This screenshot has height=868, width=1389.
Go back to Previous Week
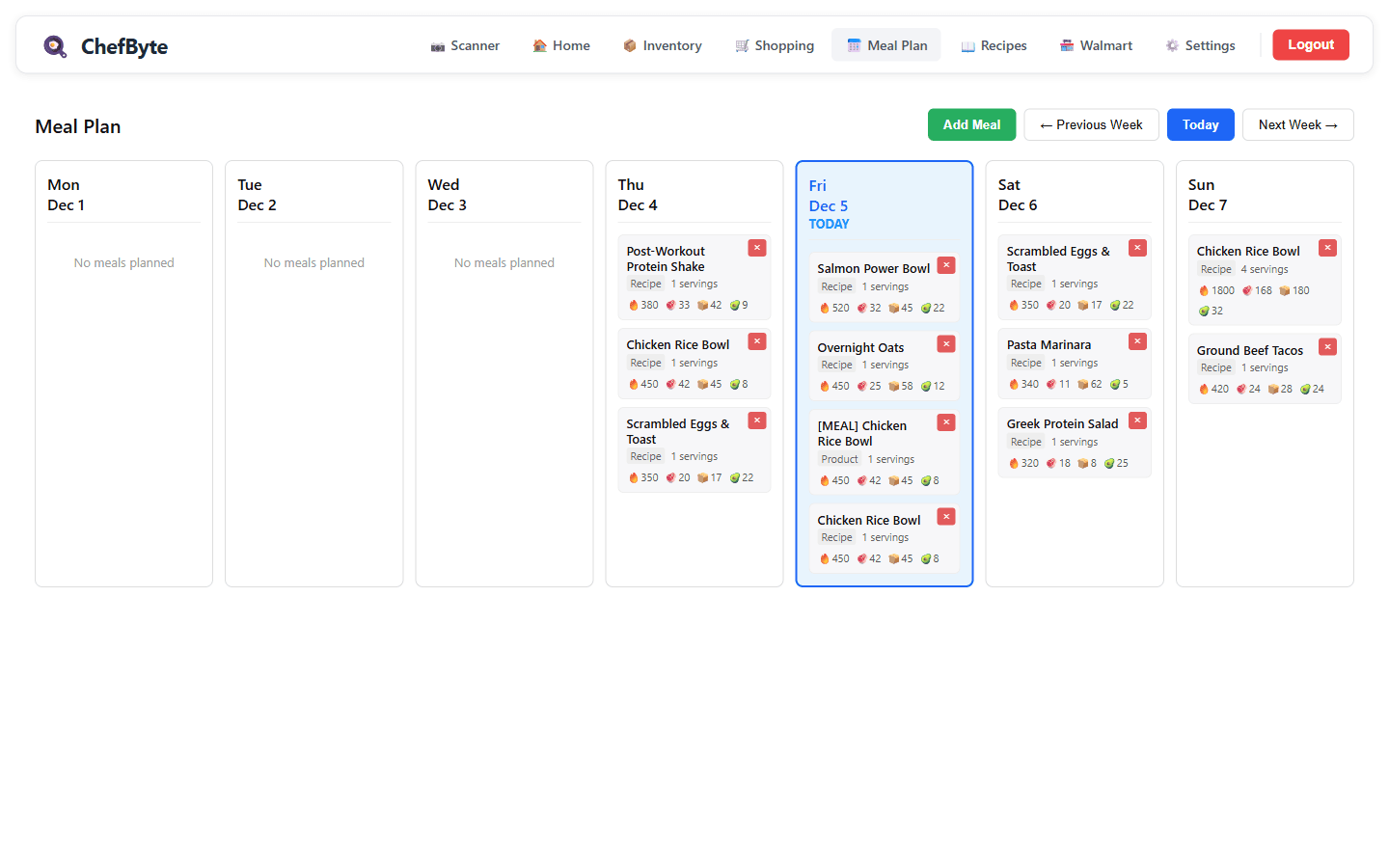pos(1091,124)
